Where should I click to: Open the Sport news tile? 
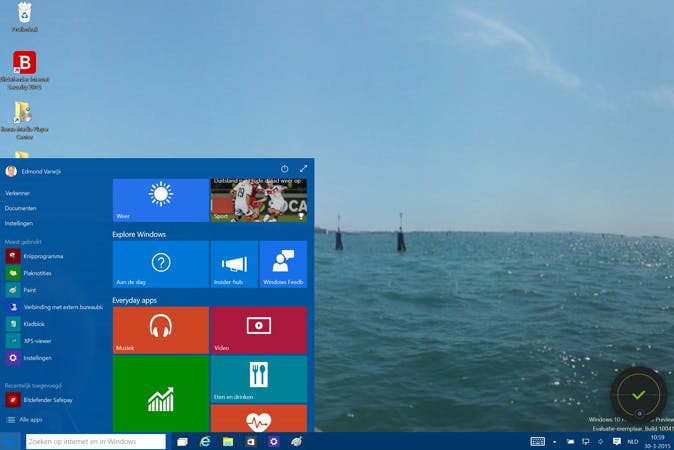(259, 200)
